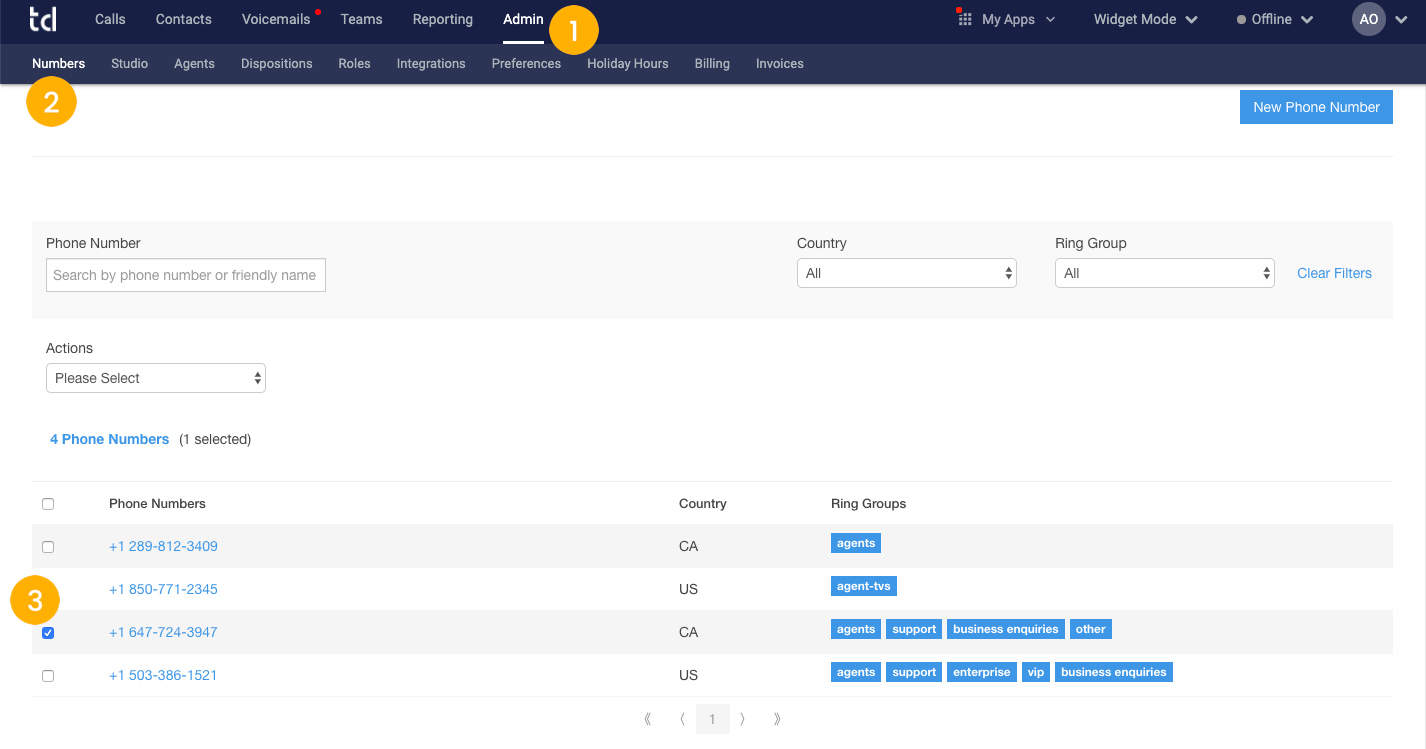This screenshot has width=1426, height=749.
Task: Expand the Offline status dropdown
Action: tap(1274, 19)
